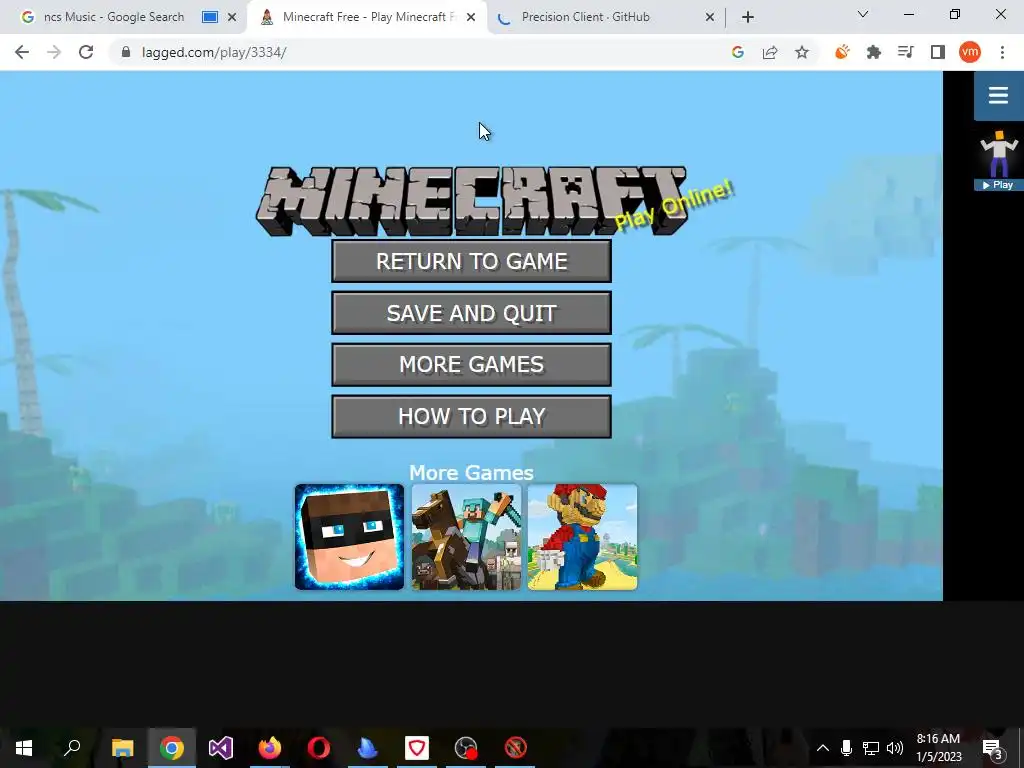Click Save and Quit button
The height and width of the screenshot is (768, 1024).
(x=472, y=313)
